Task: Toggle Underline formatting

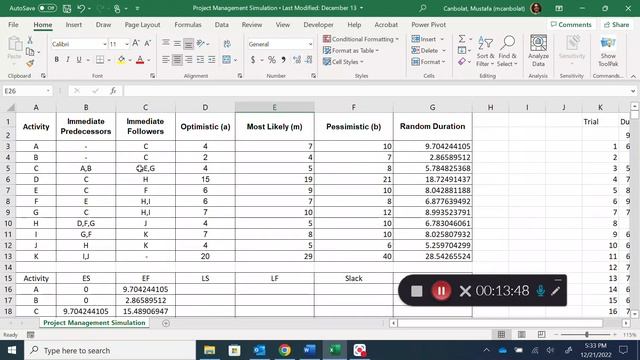Action: coord(79,60)
